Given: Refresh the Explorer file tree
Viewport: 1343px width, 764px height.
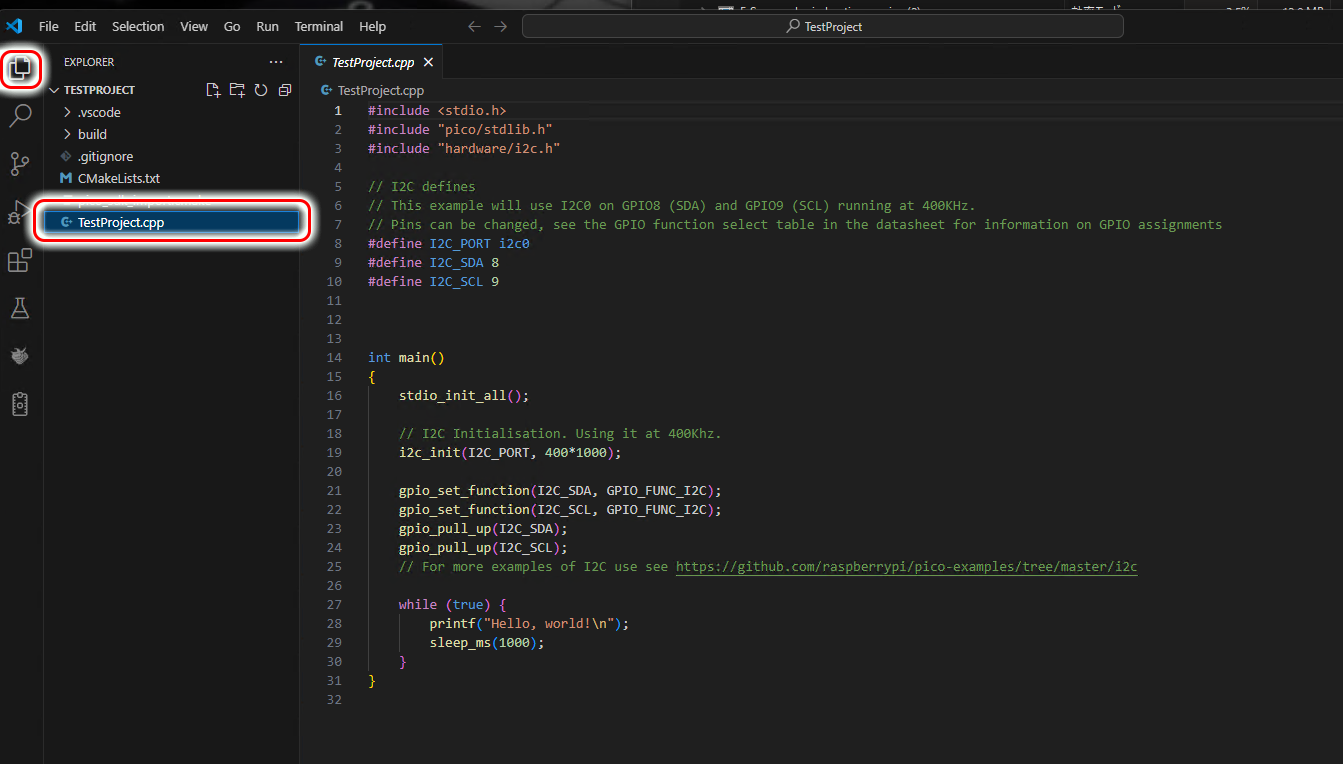Looking at the screenshot, I should (x=261, y=90).
